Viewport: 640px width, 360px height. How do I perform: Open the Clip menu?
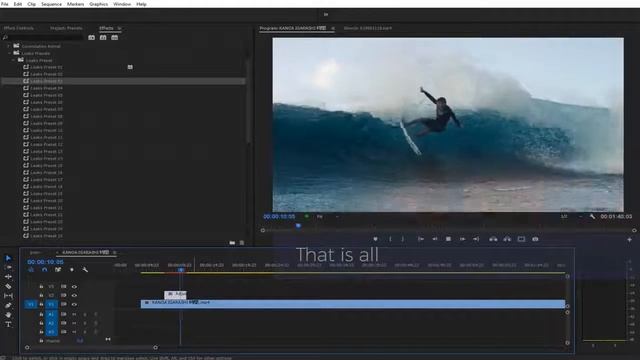pos(31,4)
